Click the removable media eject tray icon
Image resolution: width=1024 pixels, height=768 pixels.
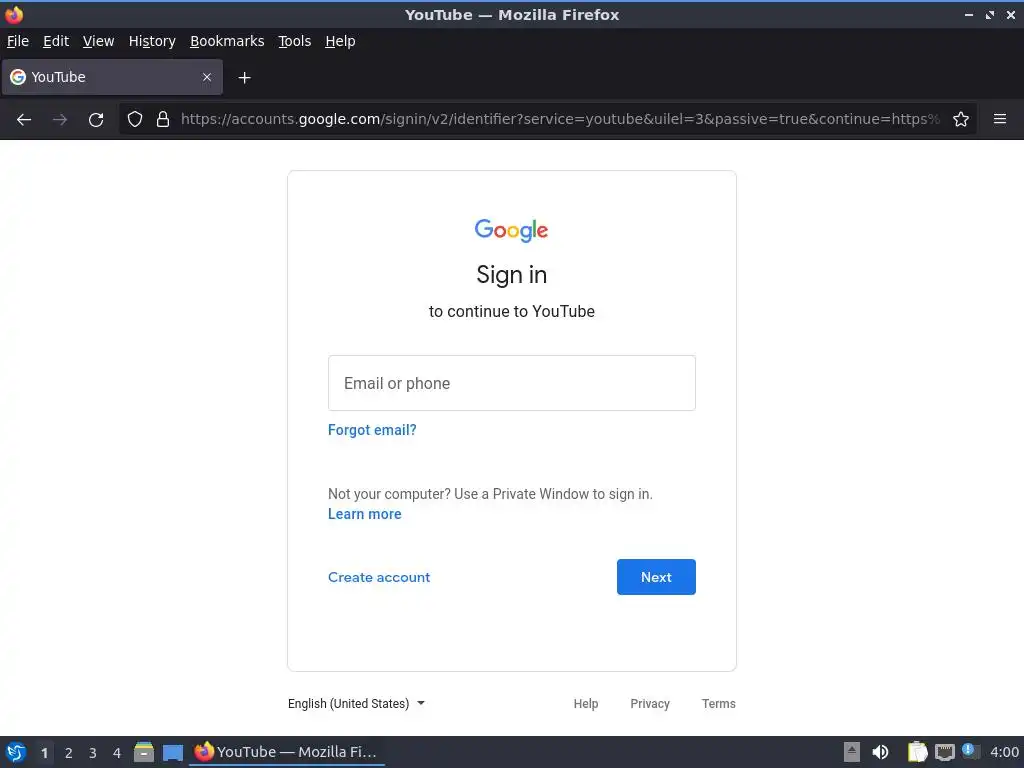[x=852, y=752]
